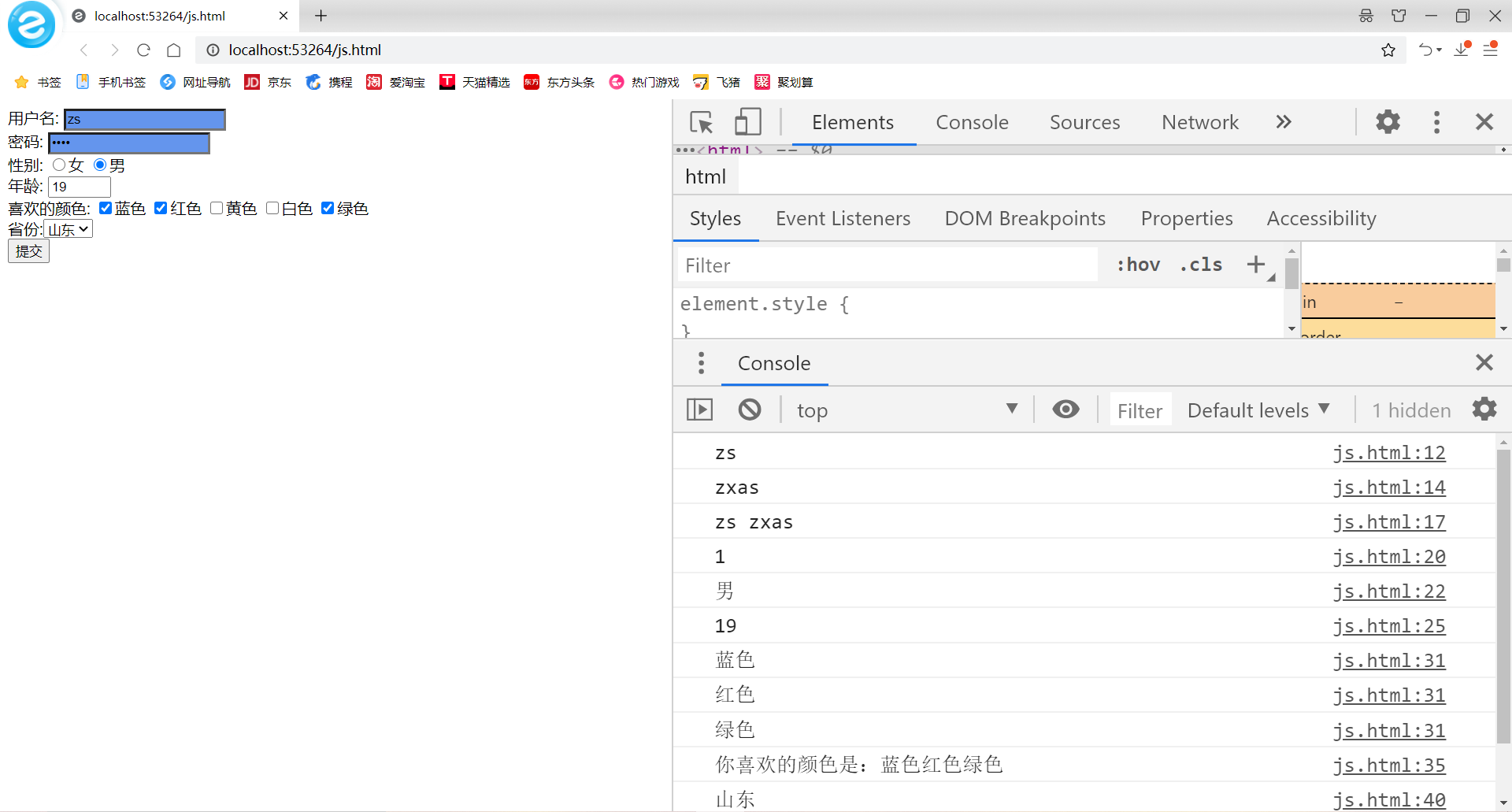Select the 女 gender radio button
The height and width of the screenshot is (812, 1512).
(59, 165)
